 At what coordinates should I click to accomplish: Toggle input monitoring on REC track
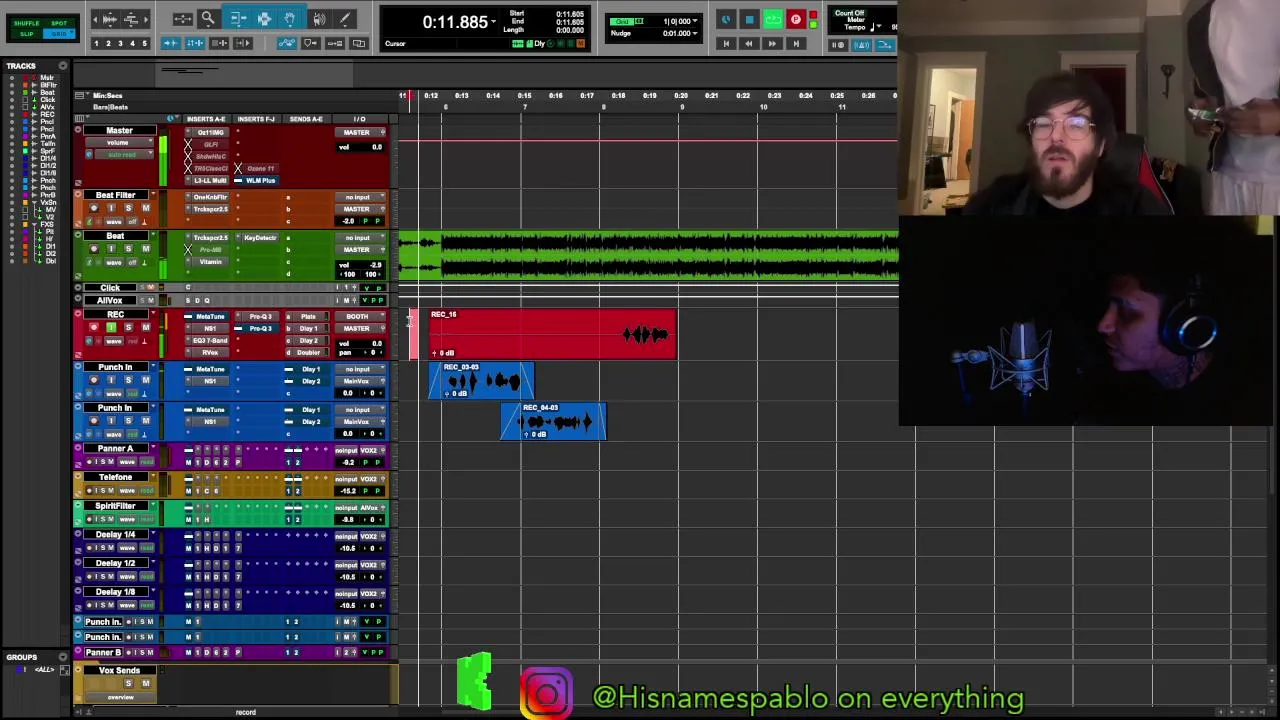[x=111, y=328]
